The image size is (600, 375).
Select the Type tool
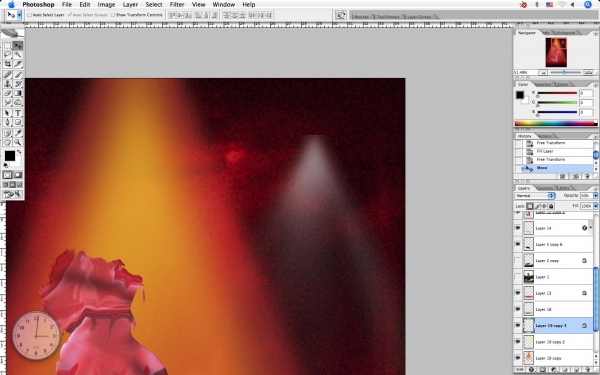coord(18,113)
